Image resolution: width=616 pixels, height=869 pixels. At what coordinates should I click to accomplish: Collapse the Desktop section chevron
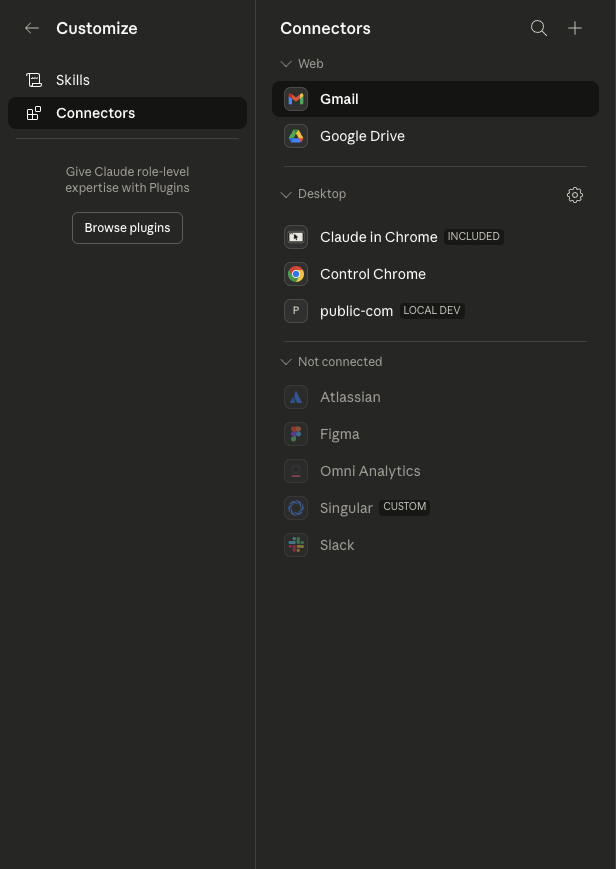point(286,195)
